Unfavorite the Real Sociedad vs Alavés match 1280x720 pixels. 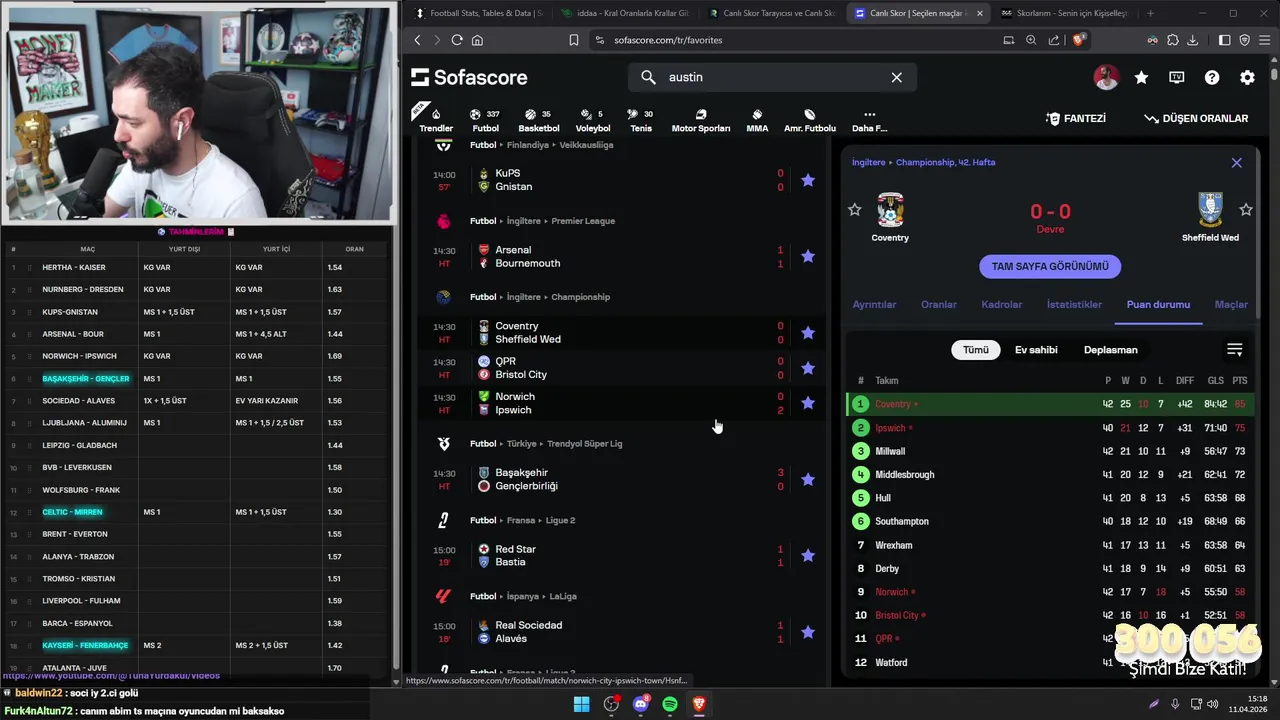[x=808, y=632]
